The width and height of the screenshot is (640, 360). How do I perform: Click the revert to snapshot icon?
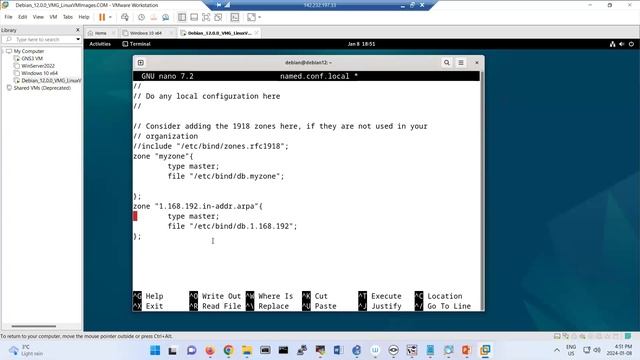coord(153,17)
